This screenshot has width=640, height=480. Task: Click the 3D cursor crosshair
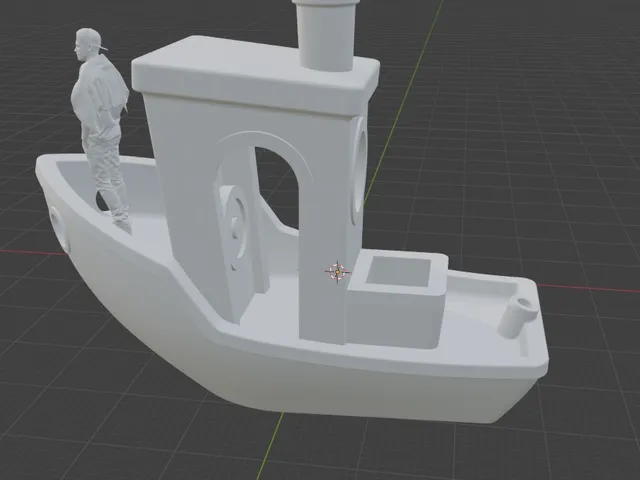pos(338,271)
